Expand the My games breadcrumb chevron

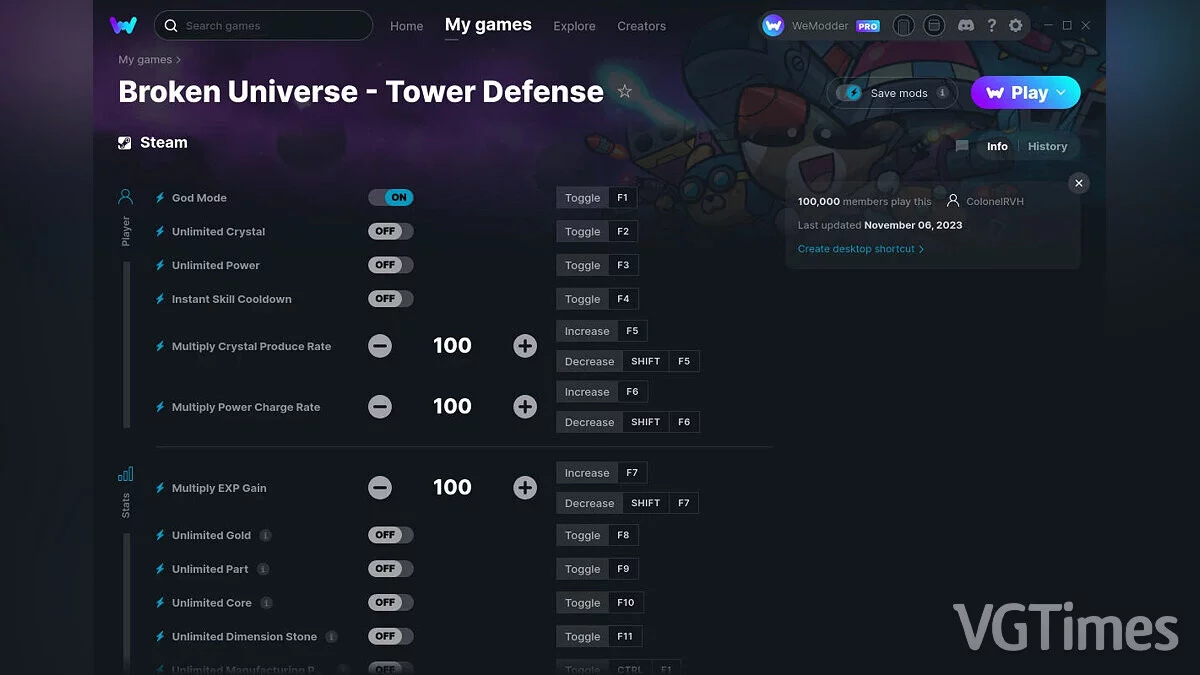(178, 60)
